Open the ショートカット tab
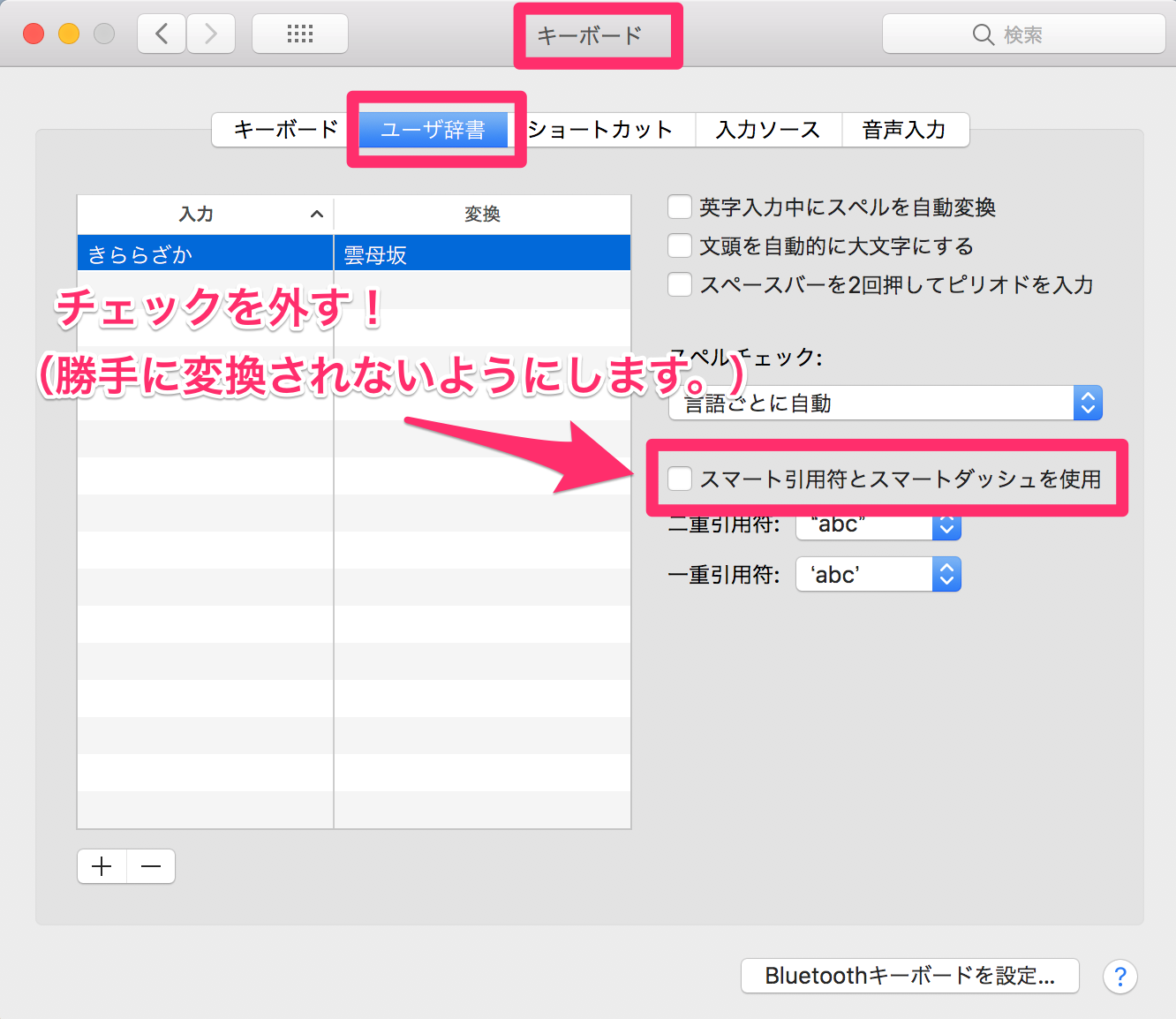This screenshot has height=1019, width=1176. click(x=601, y=130)
